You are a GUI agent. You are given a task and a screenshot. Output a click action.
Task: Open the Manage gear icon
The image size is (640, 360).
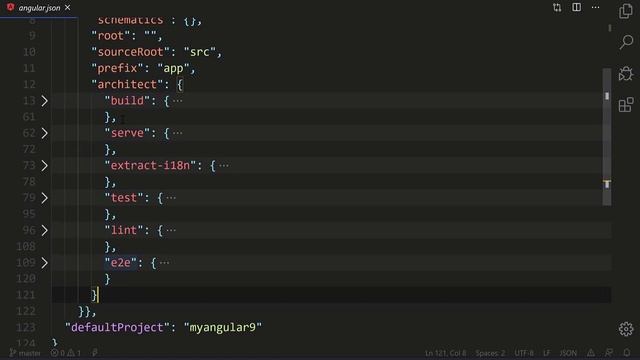click(x=626, y=329)
